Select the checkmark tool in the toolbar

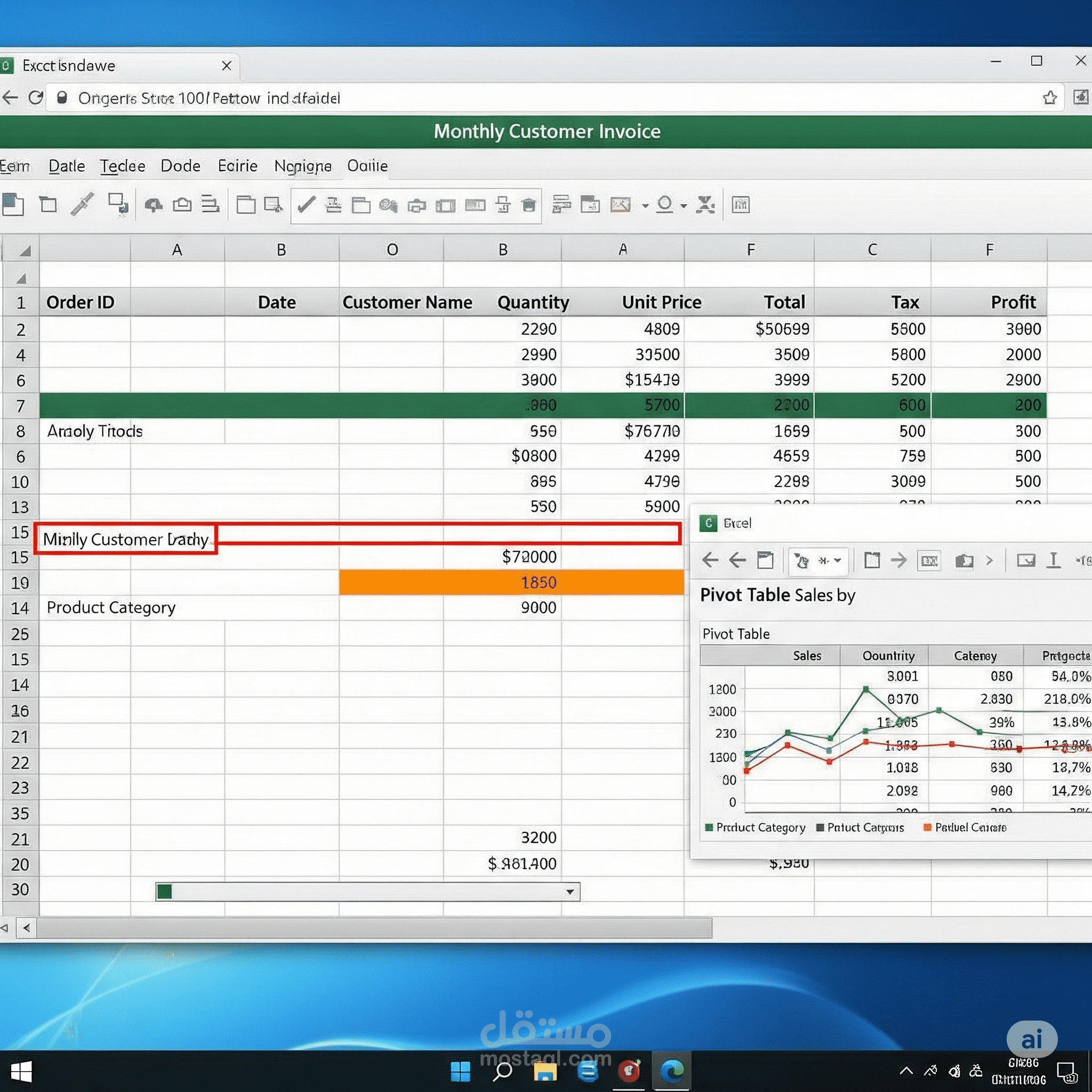click(x=307, y=205)
